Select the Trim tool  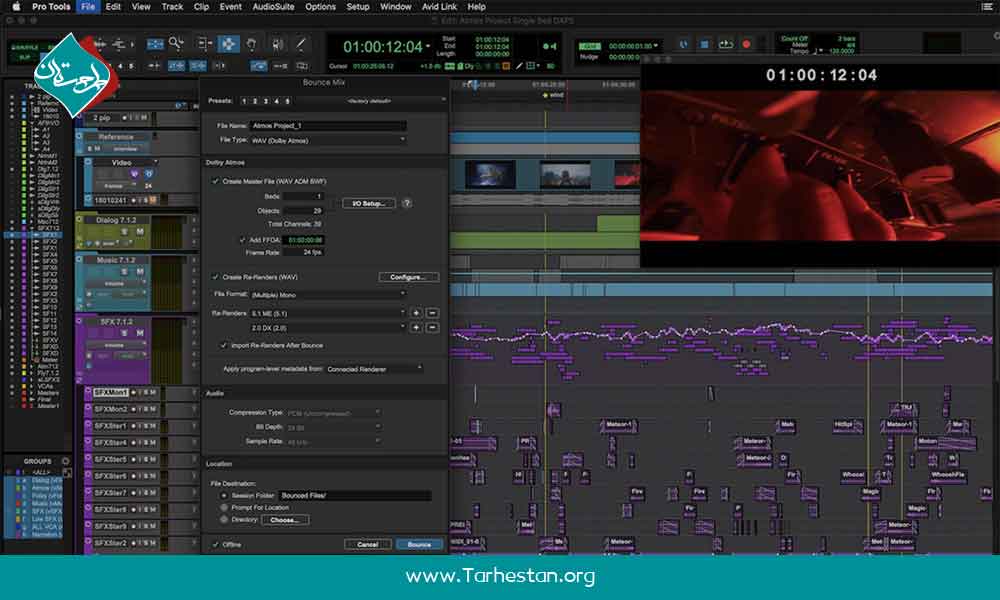(205, 43)
